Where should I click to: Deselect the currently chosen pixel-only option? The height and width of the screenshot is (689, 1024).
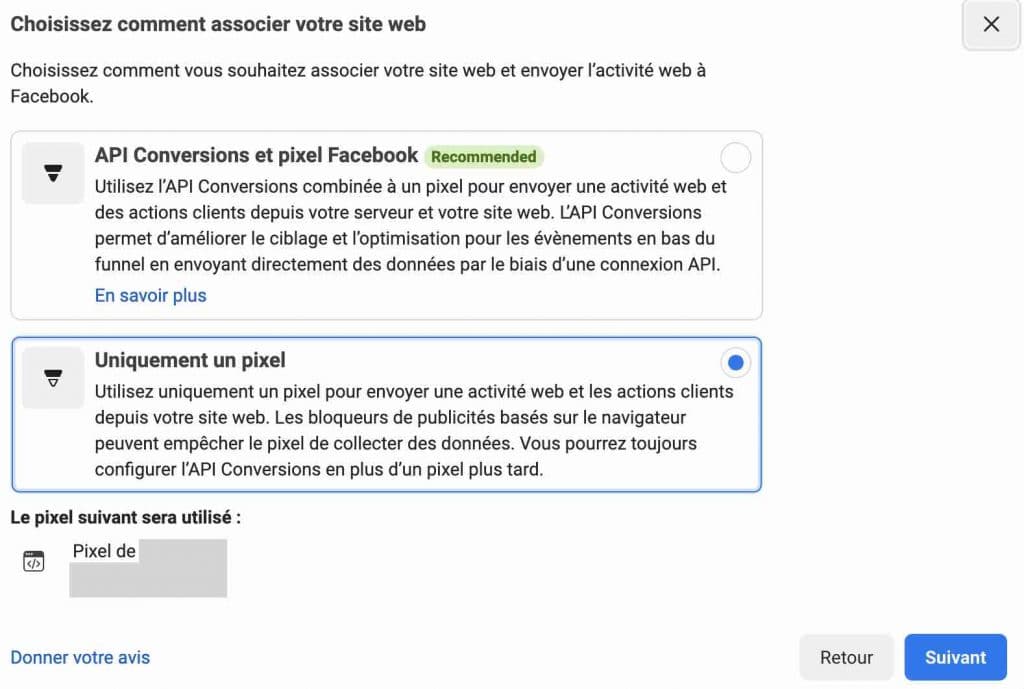pyautogui.click(x=735, y=362)
